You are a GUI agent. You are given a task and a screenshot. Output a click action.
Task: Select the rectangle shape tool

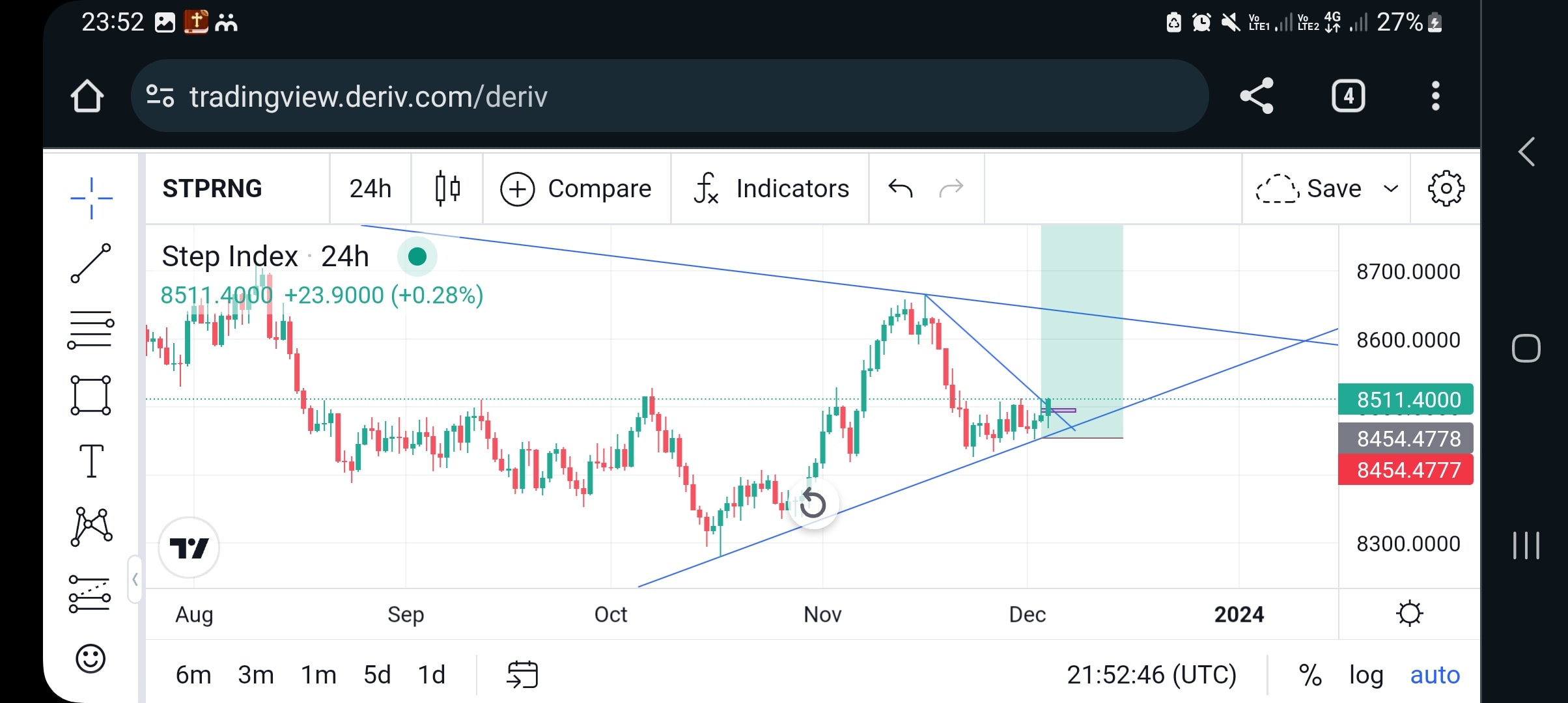[x=91, y=395]
